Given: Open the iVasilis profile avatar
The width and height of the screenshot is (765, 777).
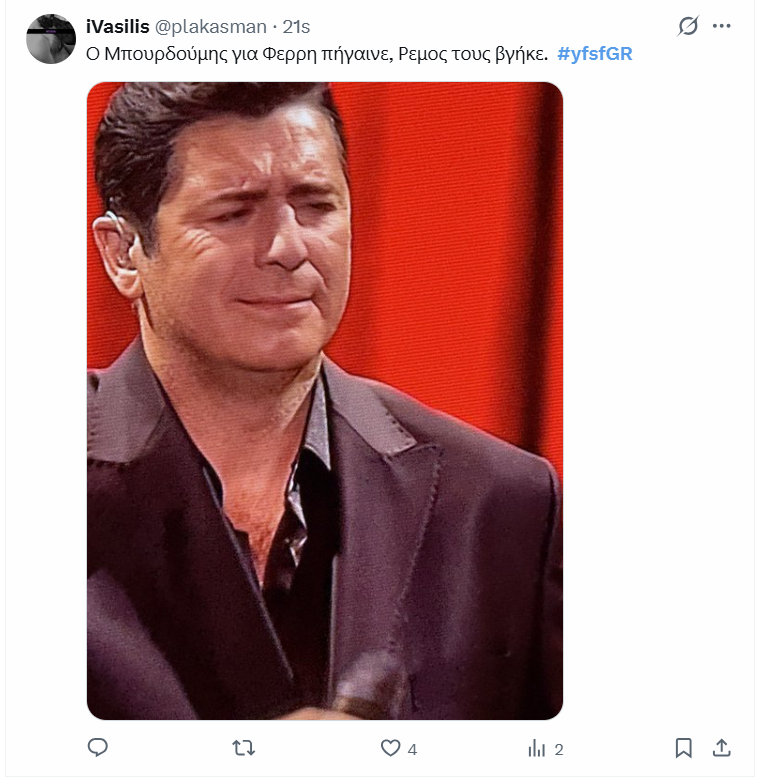Looking at the screenshot, I should tap(51, 39).
